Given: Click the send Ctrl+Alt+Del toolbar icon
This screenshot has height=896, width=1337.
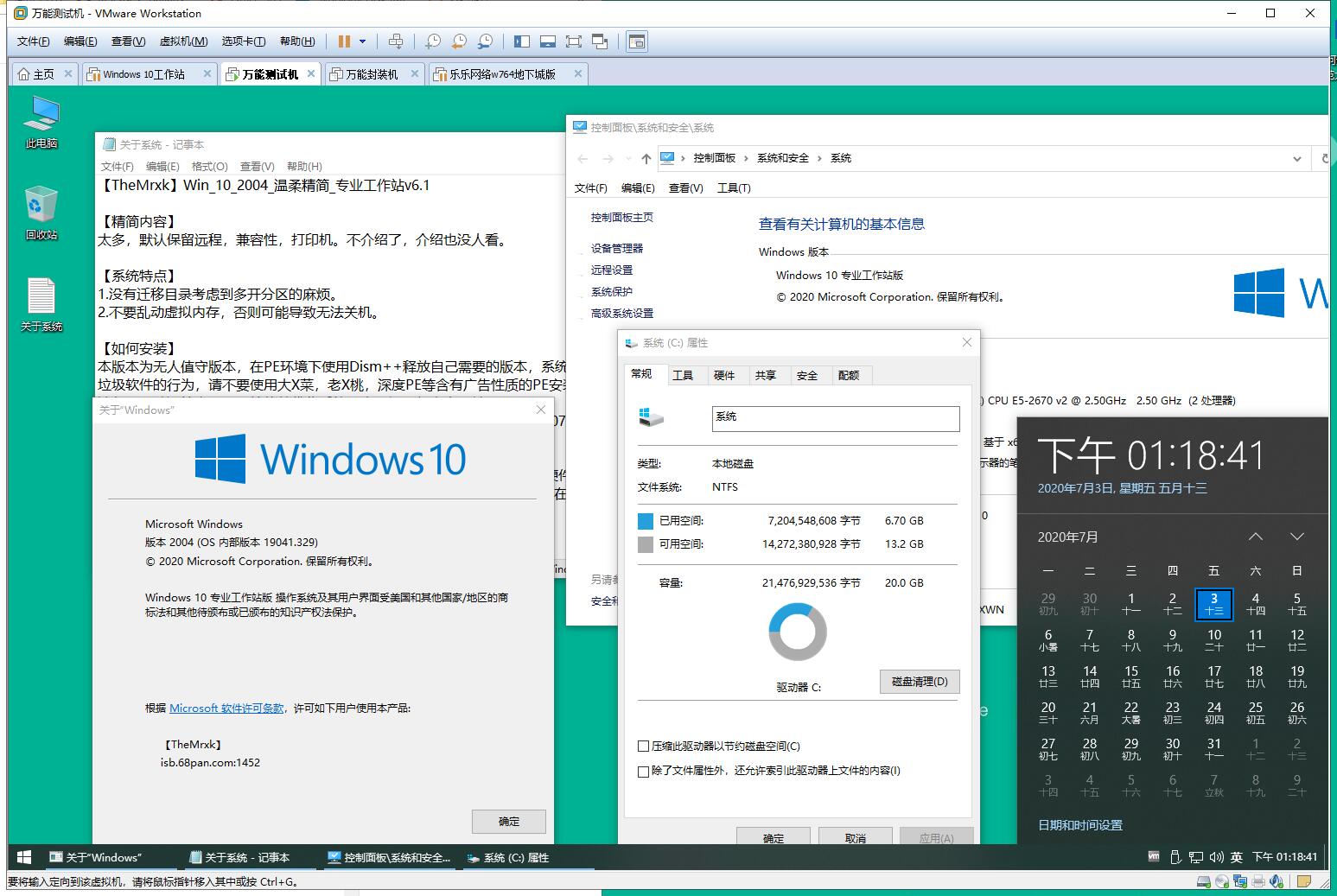Looking at the screenshot, I should pyautogui.click(x=396, y=41).
